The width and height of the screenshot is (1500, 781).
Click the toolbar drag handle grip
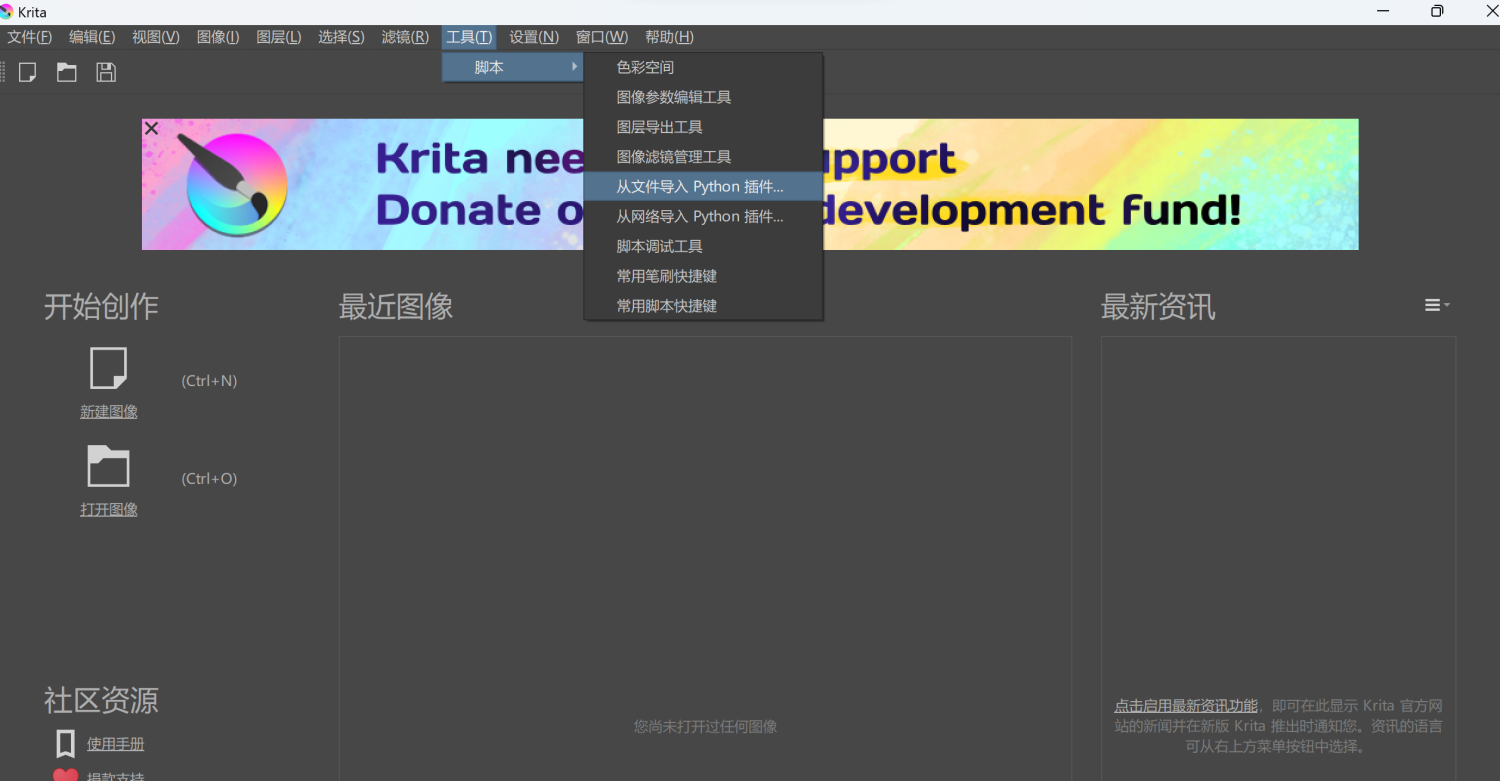tap(3, 72)
